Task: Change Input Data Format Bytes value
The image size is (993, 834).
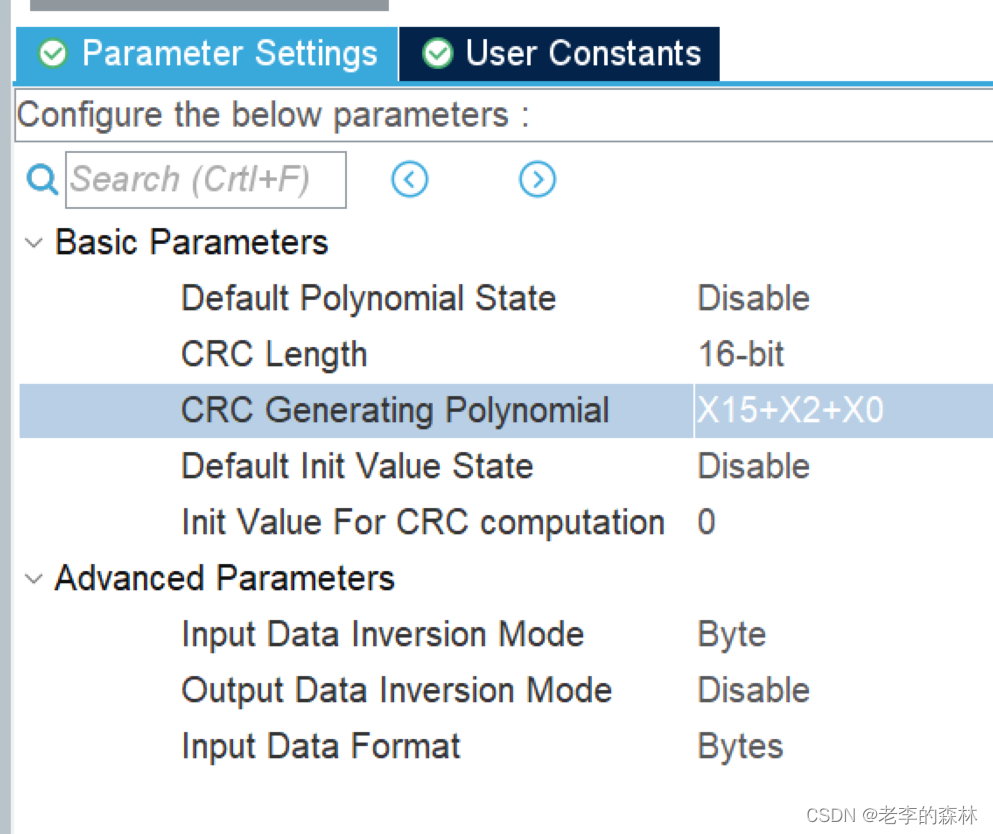Action: [740, 747]
